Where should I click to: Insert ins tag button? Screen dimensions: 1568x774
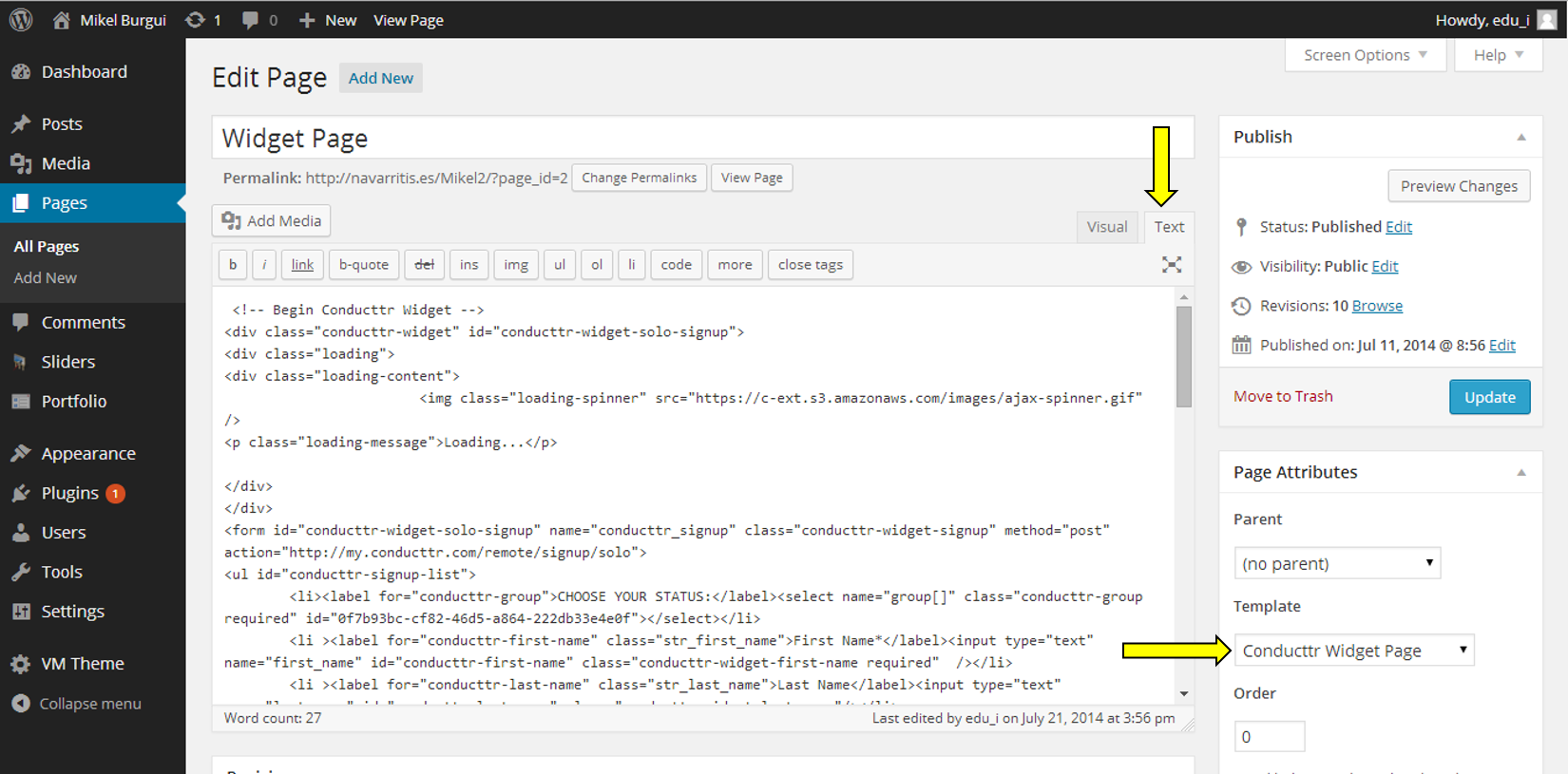point(469,265)
